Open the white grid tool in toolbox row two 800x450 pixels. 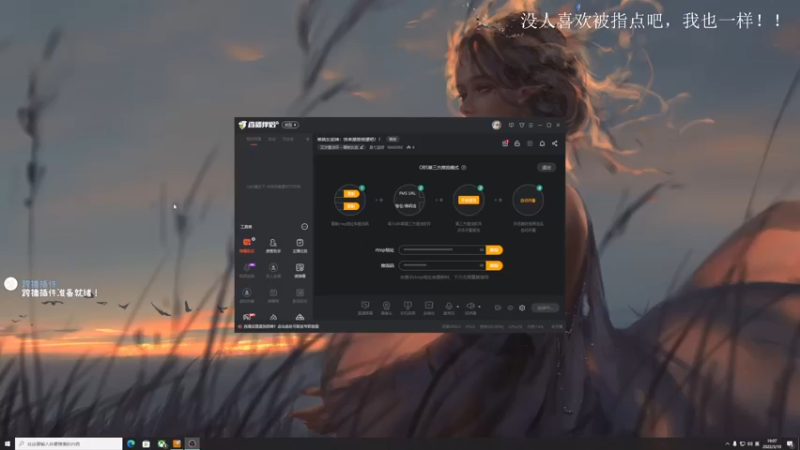pos(299,270)
